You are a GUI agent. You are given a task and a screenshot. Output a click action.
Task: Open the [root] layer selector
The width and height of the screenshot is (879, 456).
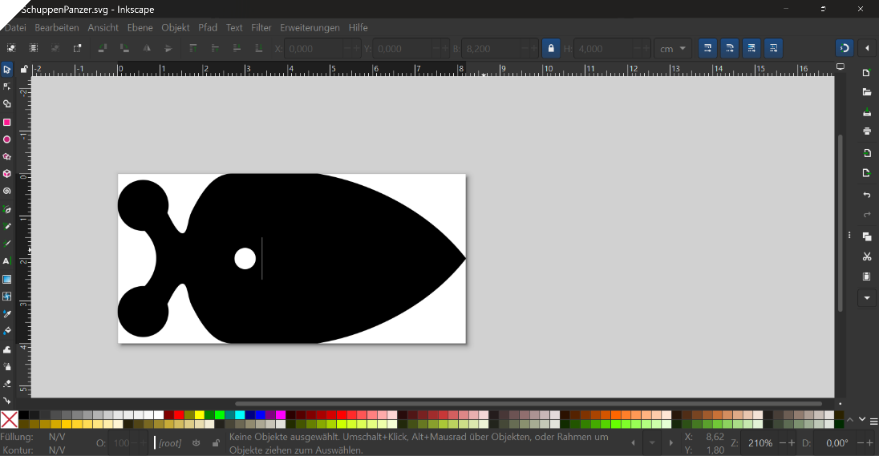[x=169, y=443]
